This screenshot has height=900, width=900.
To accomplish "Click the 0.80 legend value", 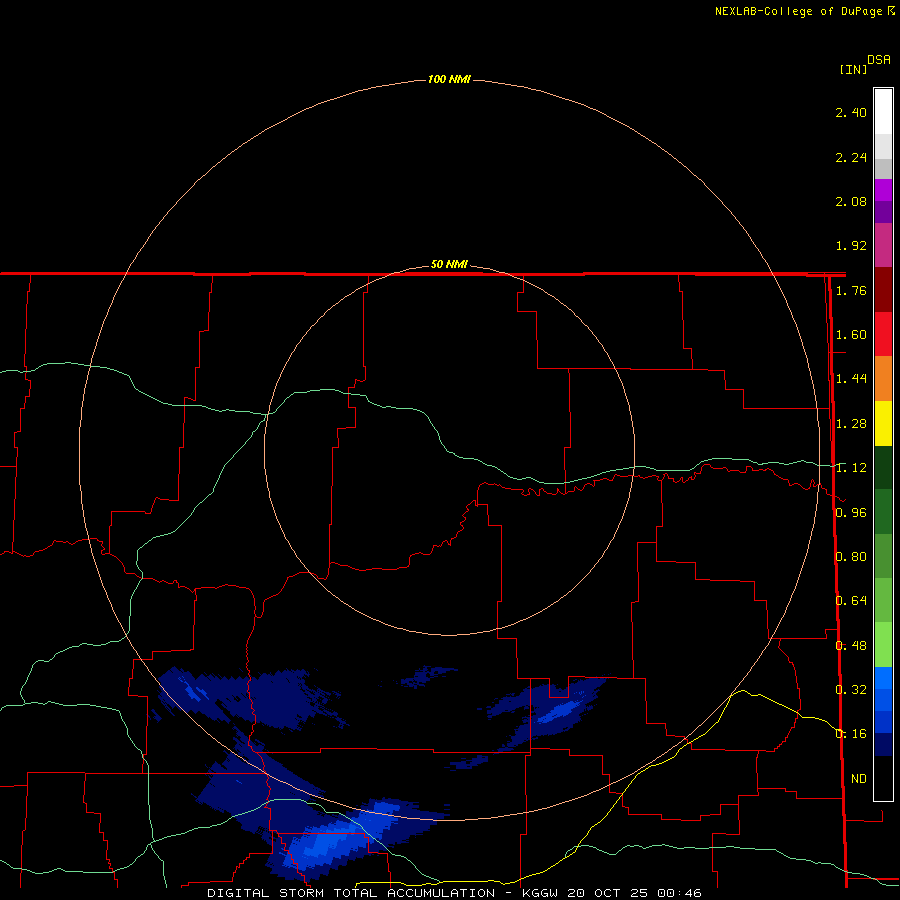I will pos(851,556).
